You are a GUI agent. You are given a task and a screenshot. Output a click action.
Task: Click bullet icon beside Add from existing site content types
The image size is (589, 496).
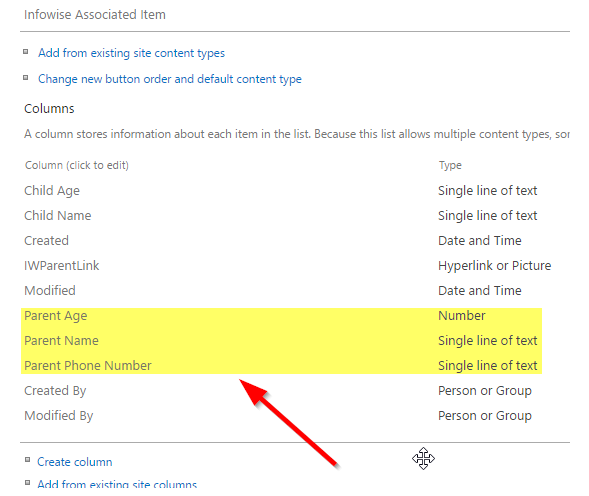26,51
